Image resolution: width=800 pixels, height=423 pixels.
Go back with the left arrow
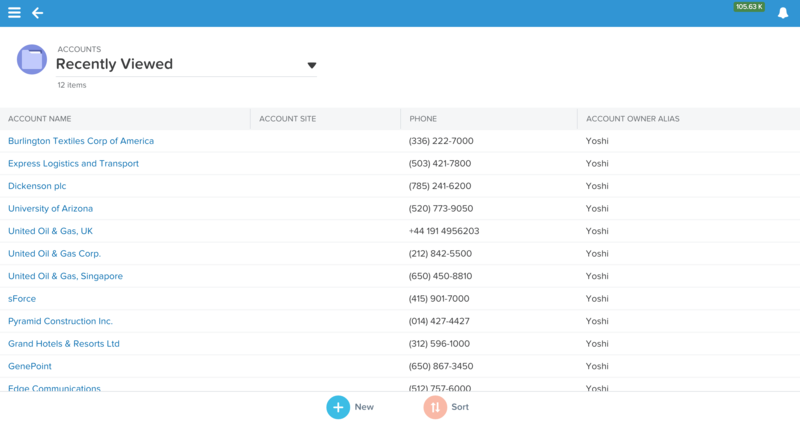[37, 13]
